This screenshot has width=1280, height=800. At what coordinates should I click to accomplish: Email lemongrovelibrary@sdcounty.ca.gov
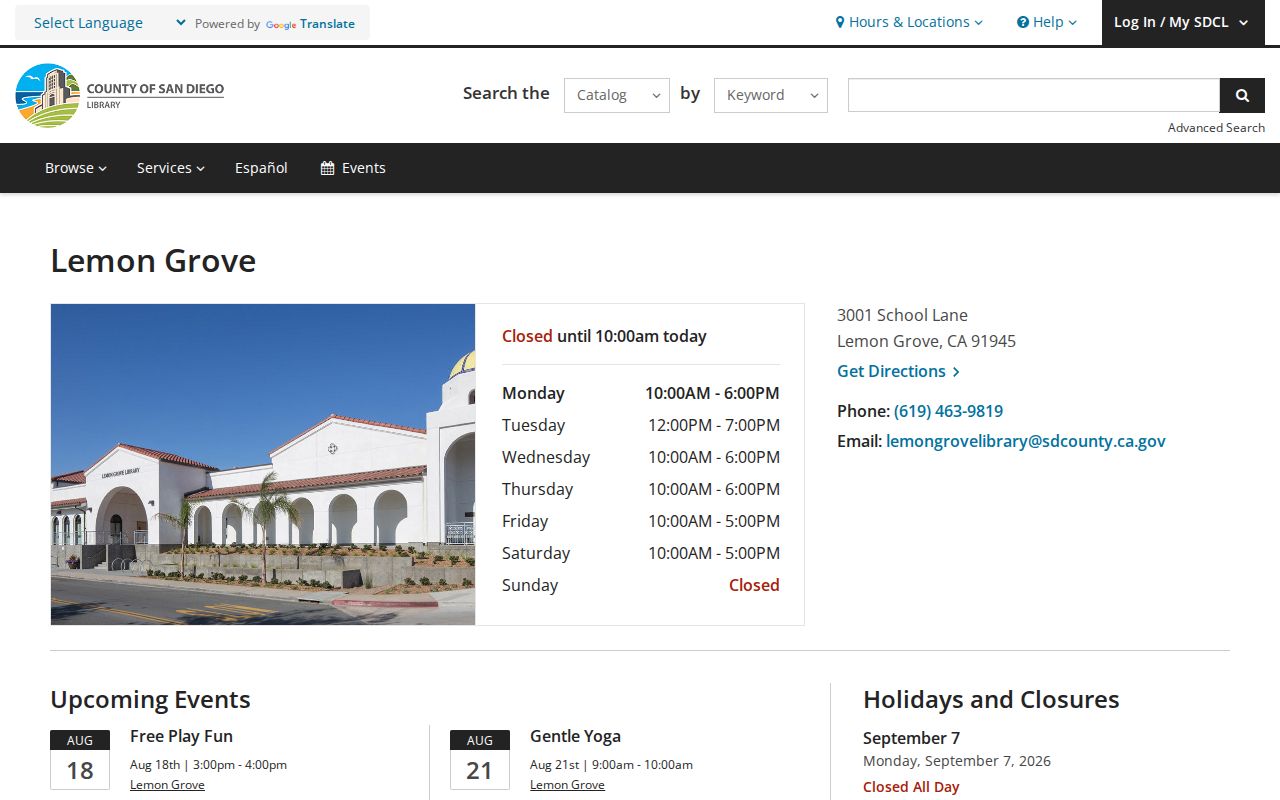coord(1026,441)
